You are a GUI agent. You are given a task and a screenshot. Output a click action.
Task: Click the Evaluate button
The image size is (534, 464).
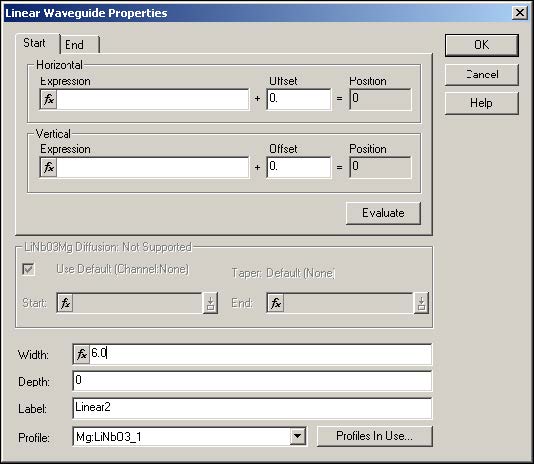click(x=383, y=213)
